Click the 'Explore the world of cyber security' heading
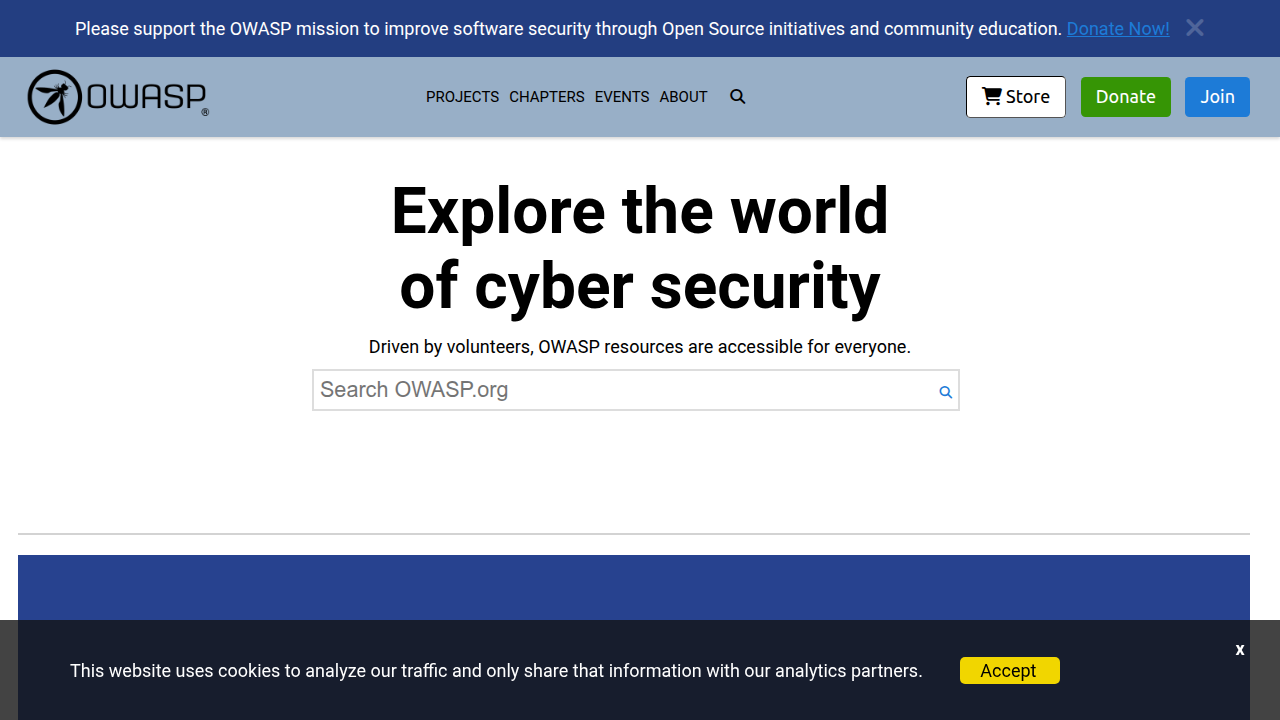The image size is (1280, 720). pyautogui.click(x=640, y=249)
